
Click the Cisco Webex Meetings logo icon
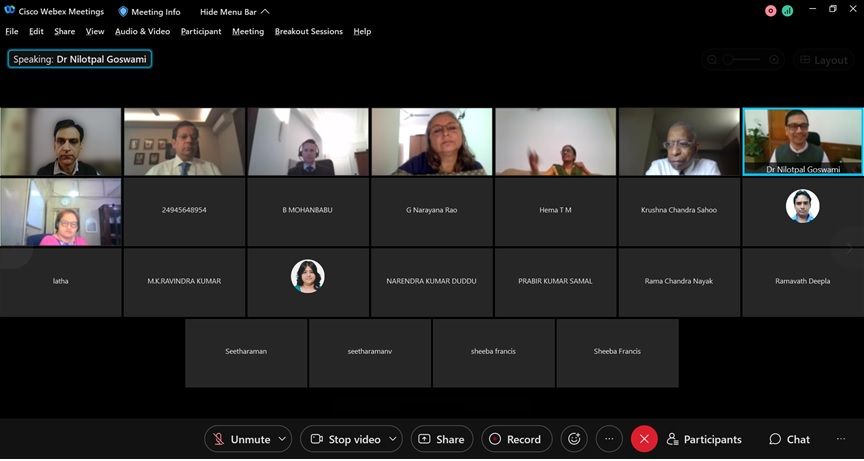coord(9,10)
